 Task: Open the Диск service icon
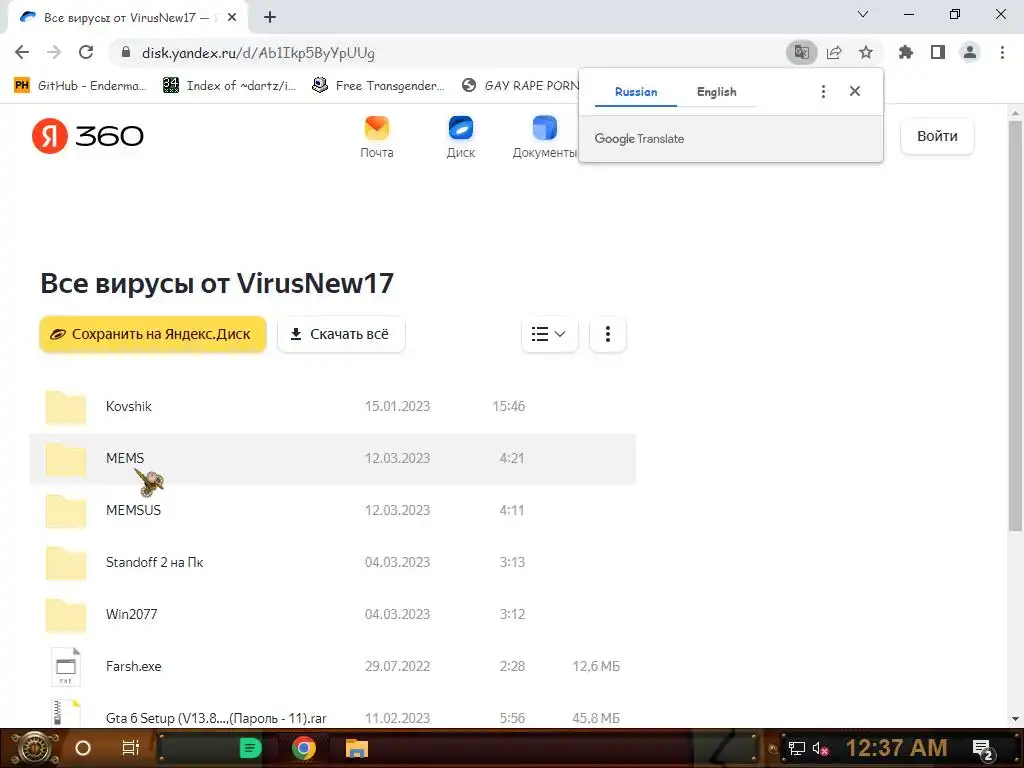460,128
